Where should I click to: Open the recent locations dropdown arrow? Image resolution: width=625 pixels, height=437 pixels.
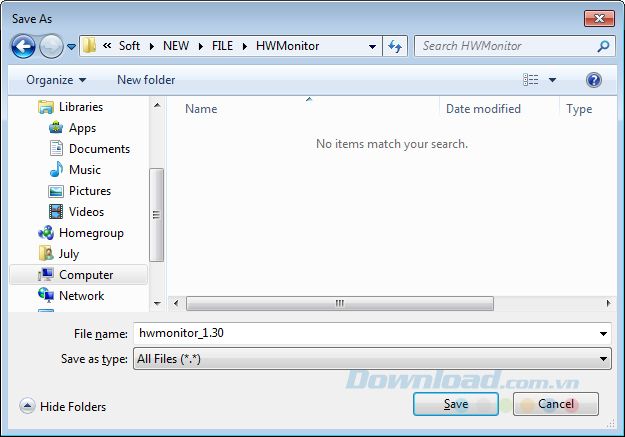(x=71, y=47)
